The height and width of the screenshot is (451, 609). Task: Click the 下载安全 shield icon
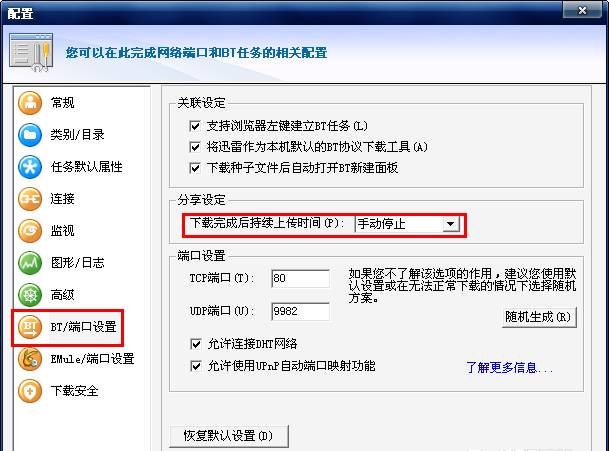tap(30, 391)
